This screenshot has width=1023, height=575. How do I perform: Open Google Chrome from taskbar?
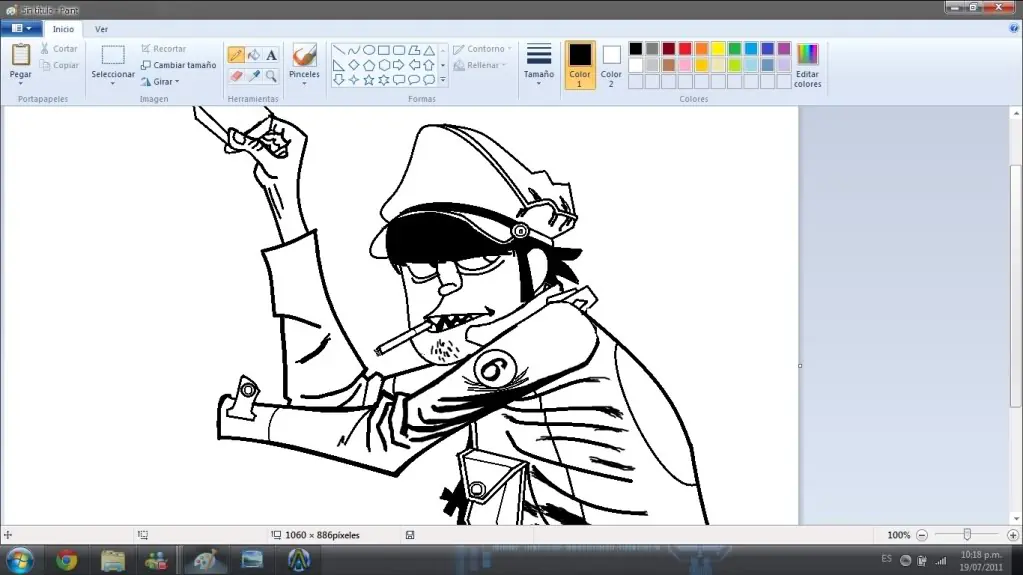point(67,561)
